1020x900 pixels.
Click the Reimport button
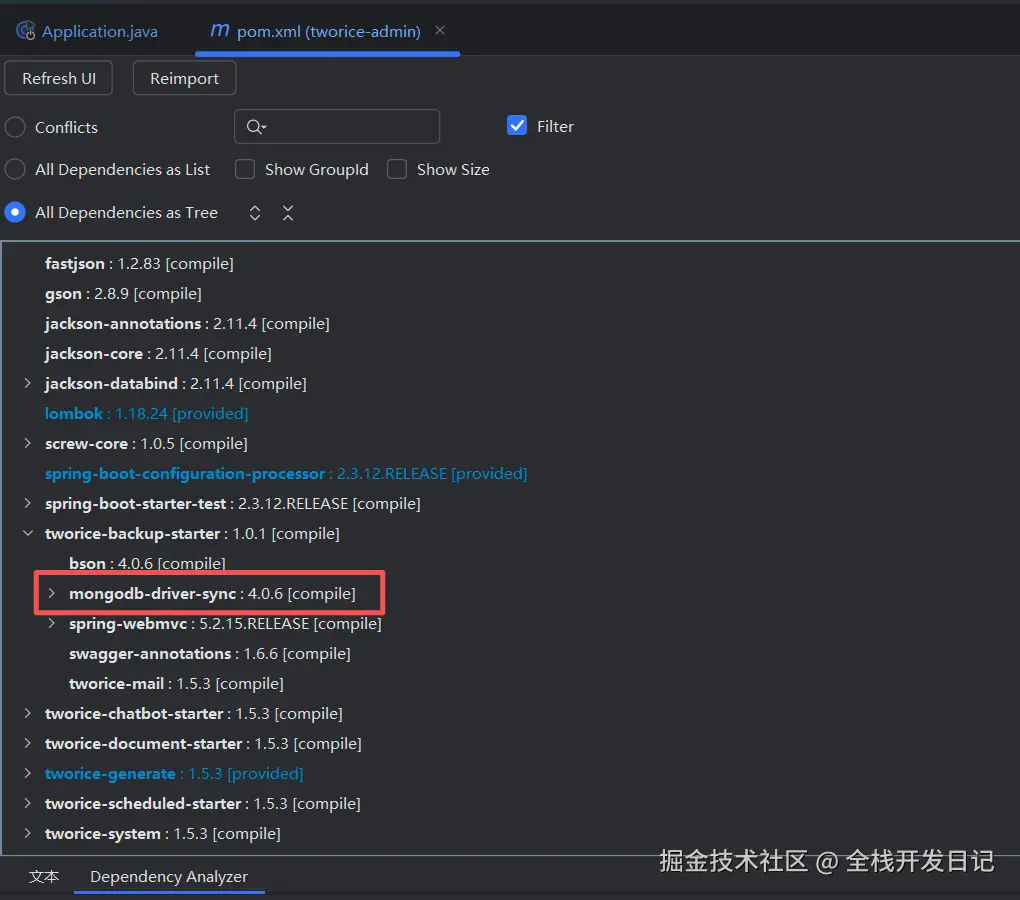(x=184, y=78)
